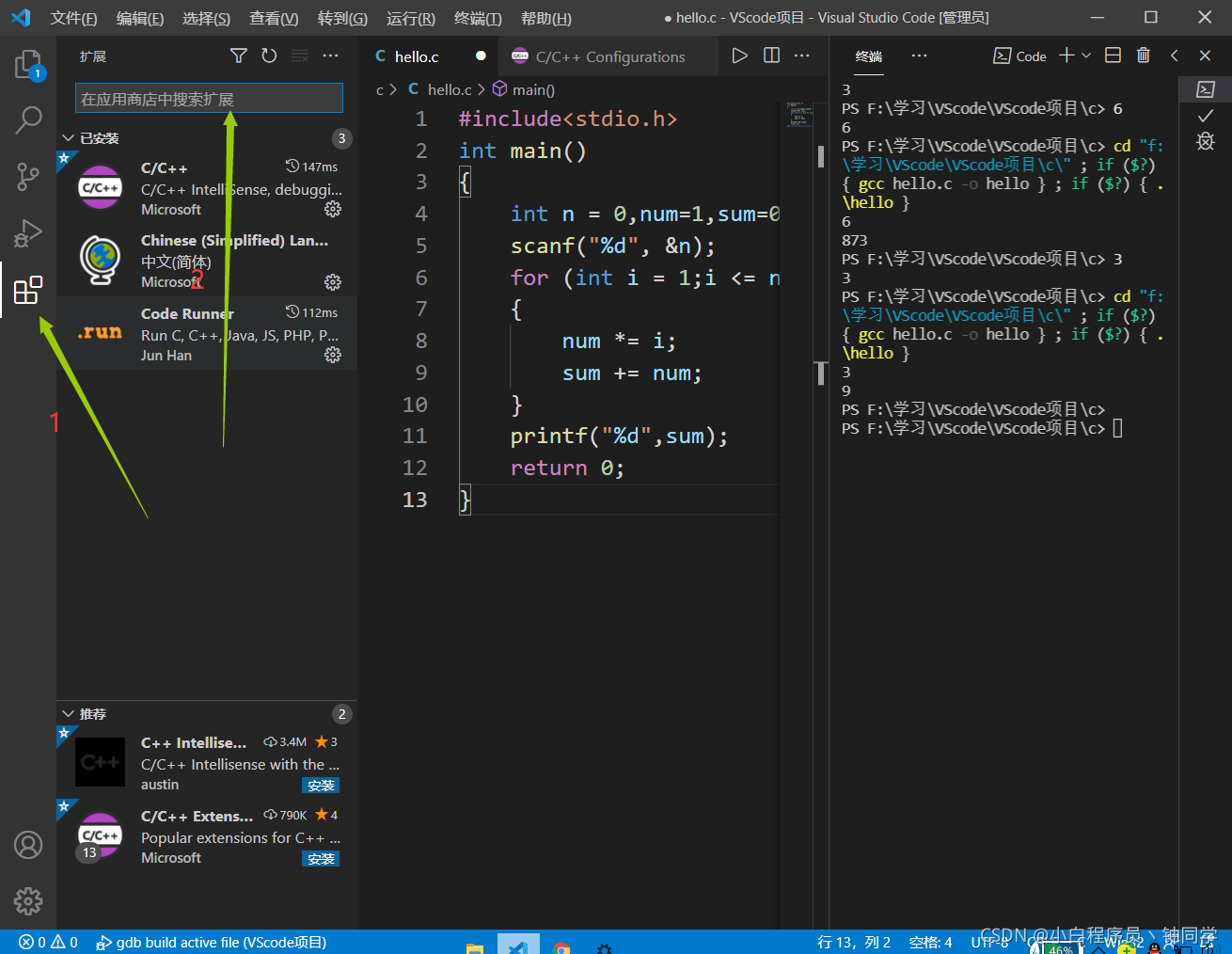Split the terminal
1232x954 pixels.
(x=1113, y=56)
